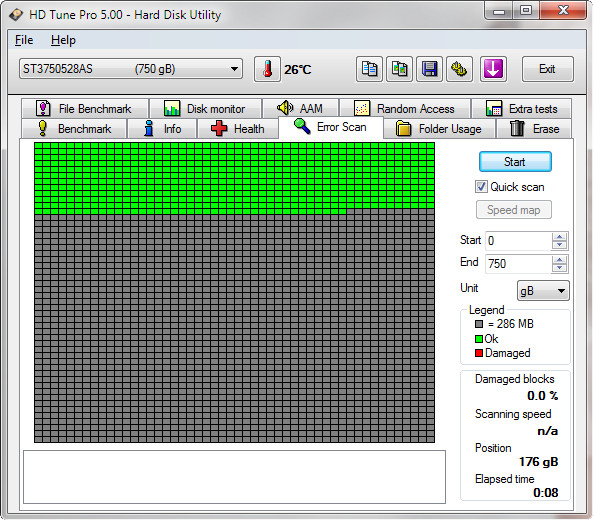Viewport: 594px width, 521px height.
Task: Copy info to clipboard icon
Action: click(x=369, y=69)
